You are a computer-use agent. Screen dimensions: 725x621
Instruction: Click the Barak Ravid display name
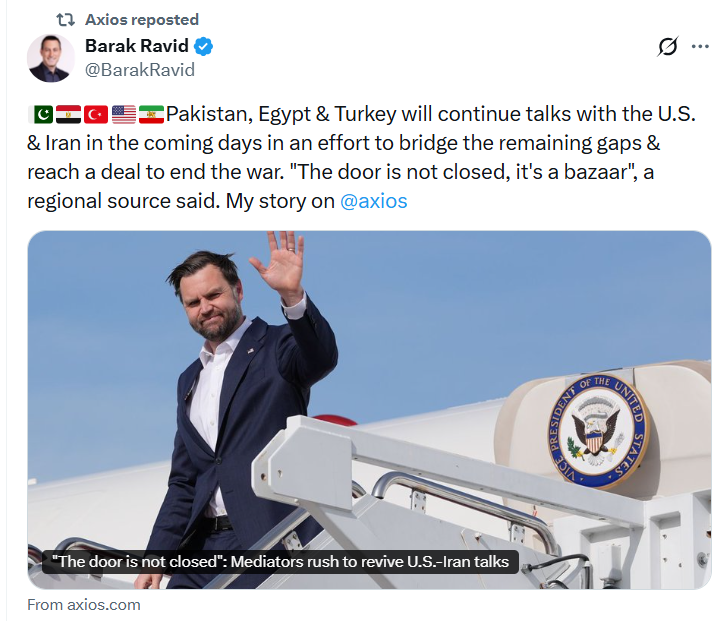(136, 47)
